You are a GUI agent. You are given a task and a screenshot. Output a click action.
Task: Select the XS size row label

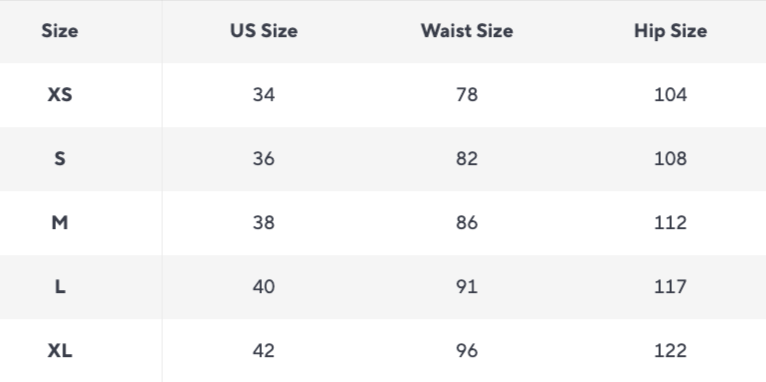pyautogui.click(x=60, y=95)
